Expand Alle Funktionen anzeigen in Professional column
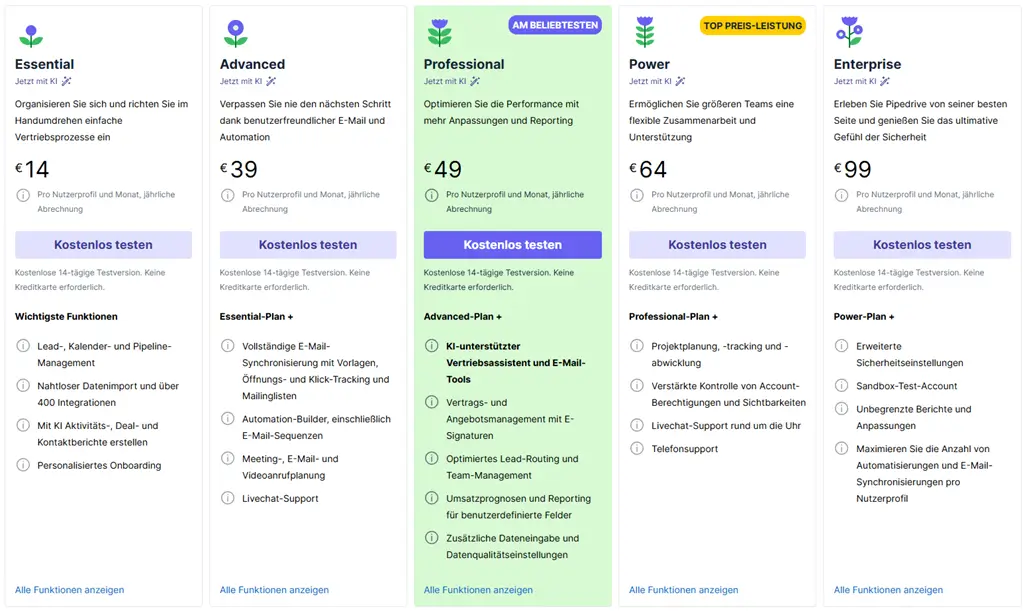This screenshot has height=611, width=1025. tap(478, 590)
